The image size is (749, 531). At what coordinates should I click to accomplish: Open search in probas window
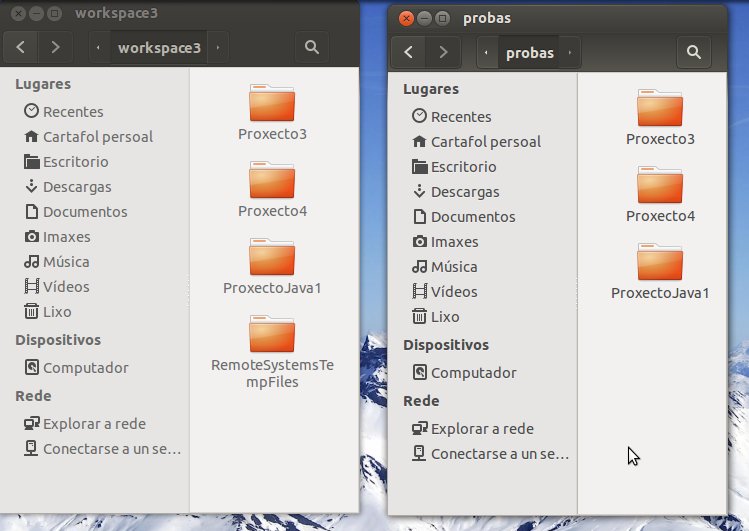(694, 52)
